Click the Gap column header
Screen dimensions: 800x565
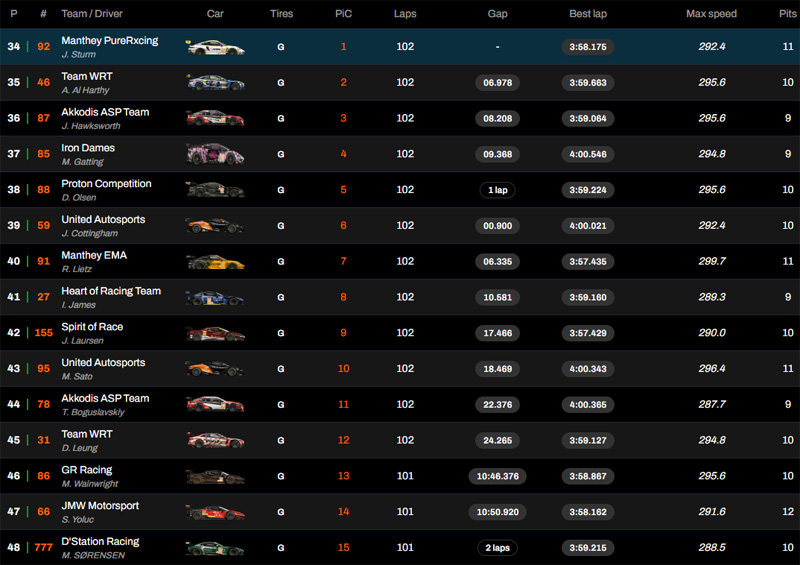point(497,14)
